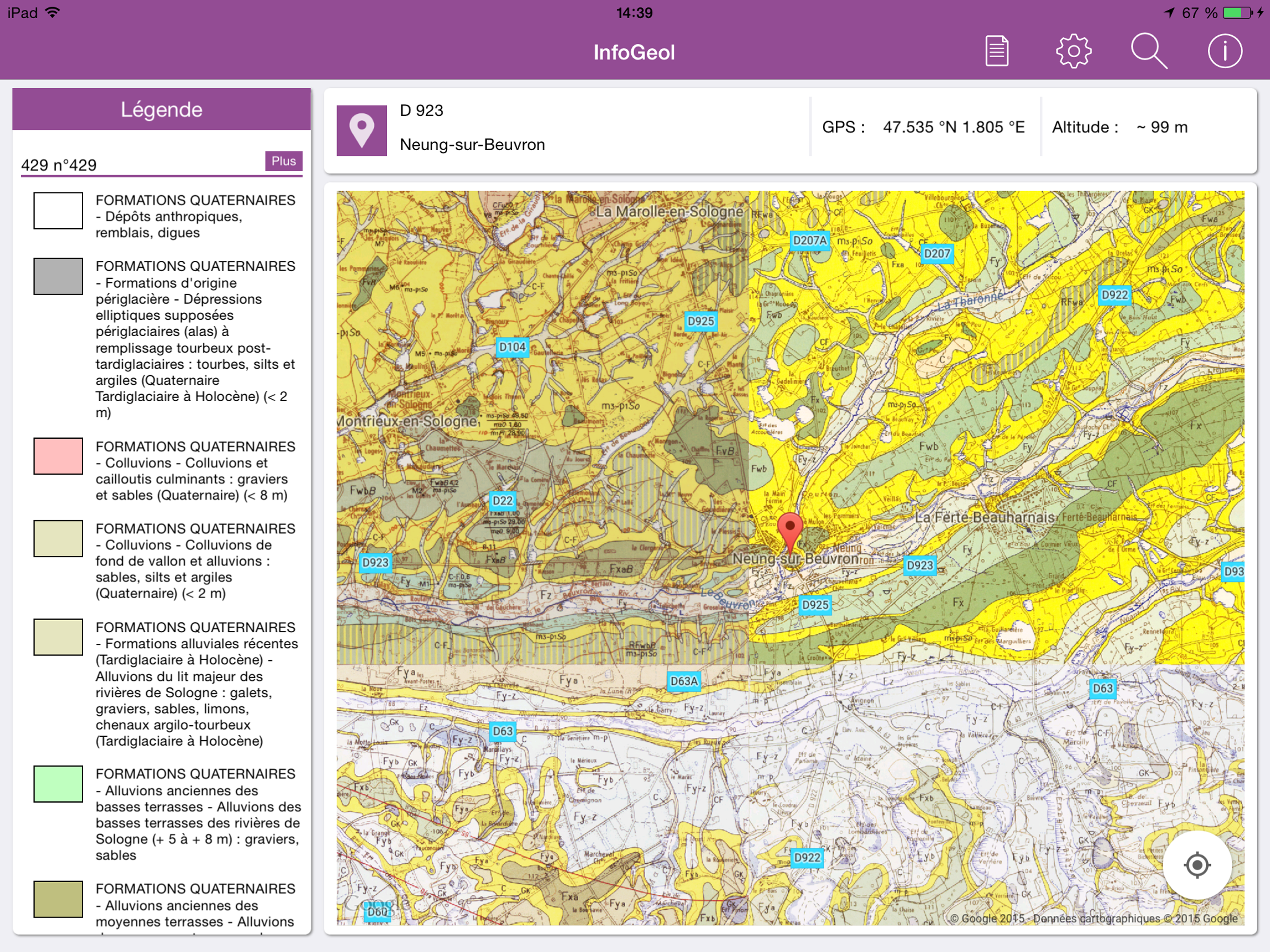Tap the Neung-sur-Beuvron address text
Image resolution: width=1270 pixels, height=952 pixels.
pyautogui.click(x=472, y=145)
